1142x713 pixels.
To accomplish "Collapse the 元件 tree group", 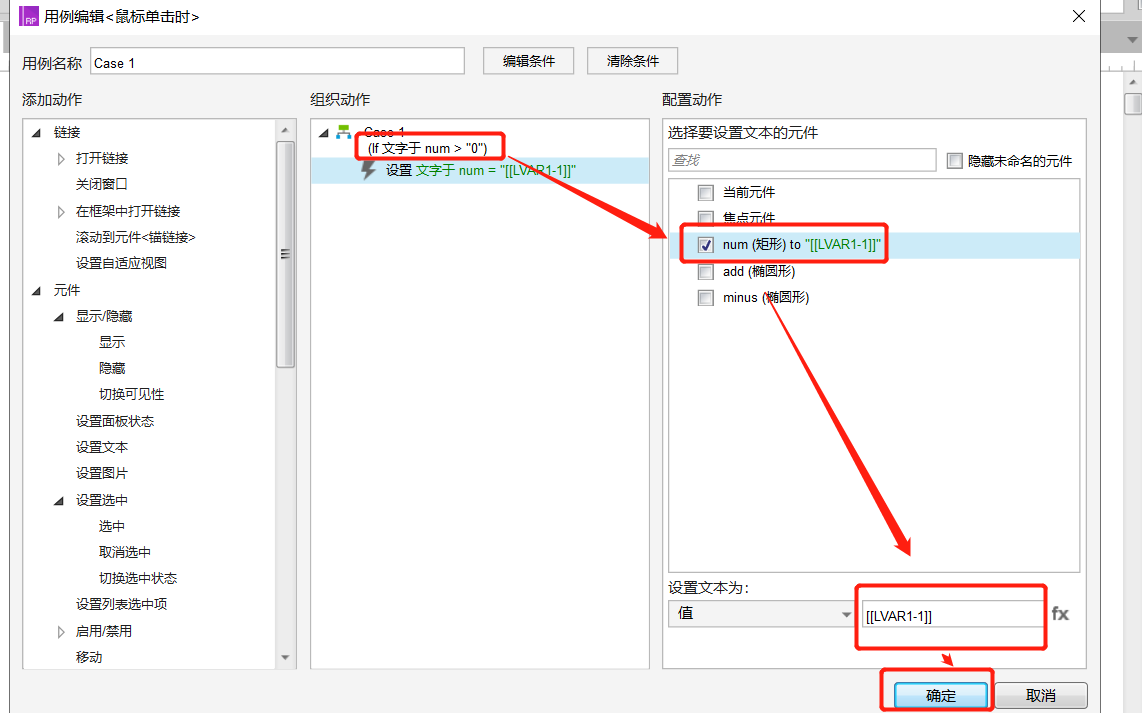I will coord(36,291).
